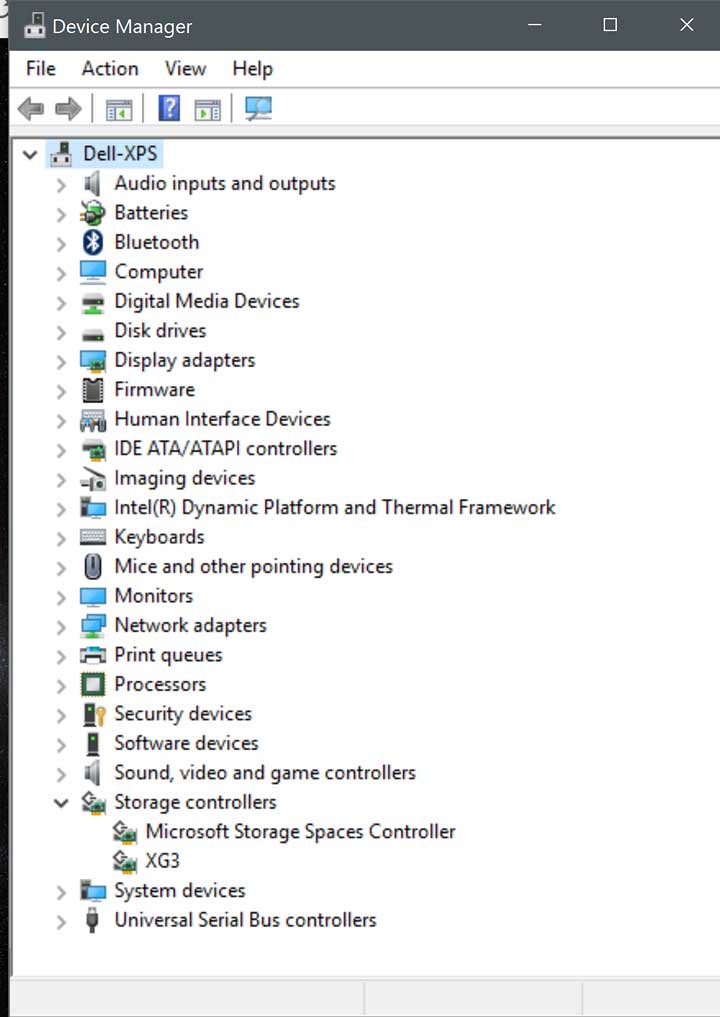Click the Forward arrow toolbar icon
This screenshot has width=720, height=1017.
point(68,108)
